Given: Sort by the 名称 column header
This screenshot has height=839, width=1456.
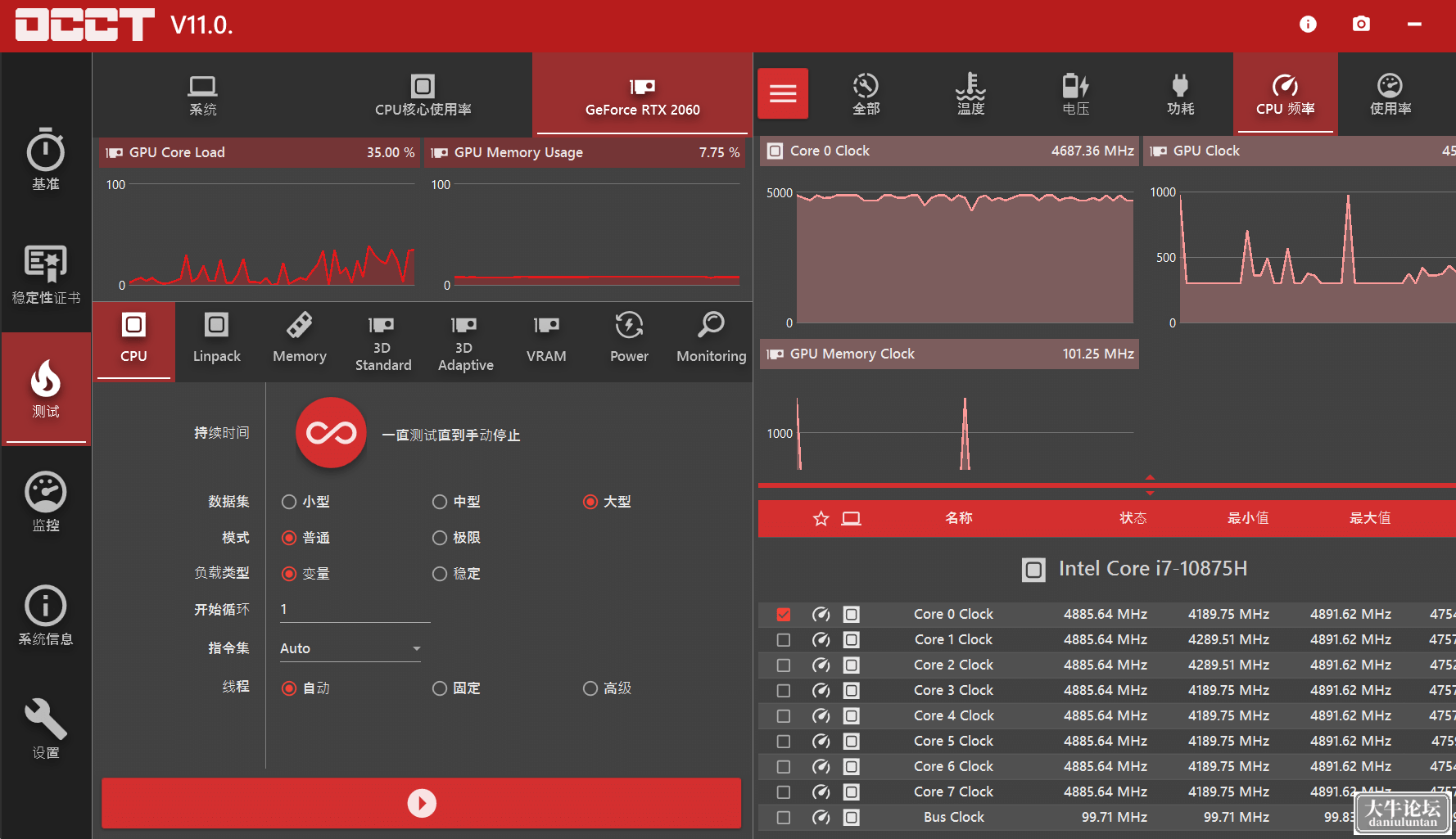Looking at the screenshot, I should pos(959,518).
